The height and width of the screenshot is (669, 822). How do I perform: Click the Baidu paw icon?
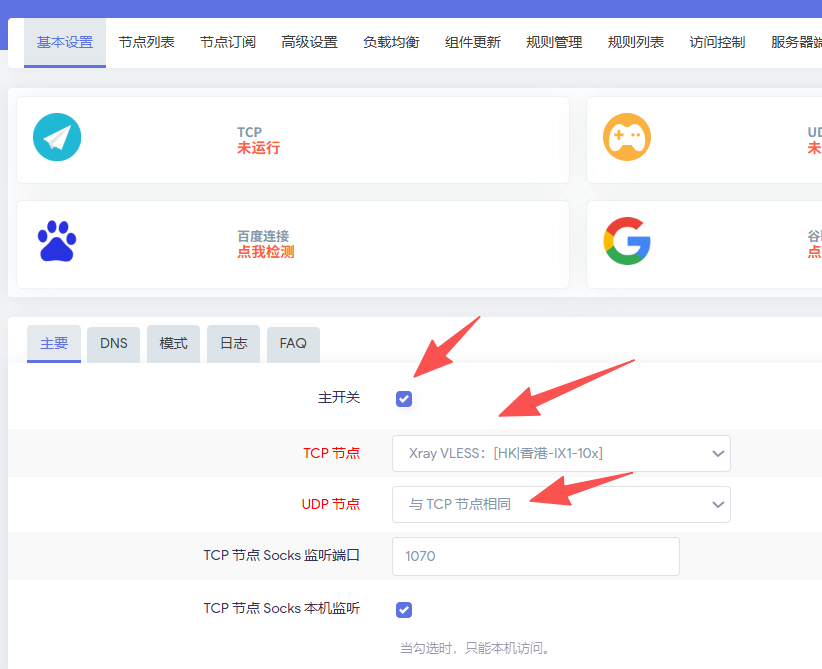57,242
